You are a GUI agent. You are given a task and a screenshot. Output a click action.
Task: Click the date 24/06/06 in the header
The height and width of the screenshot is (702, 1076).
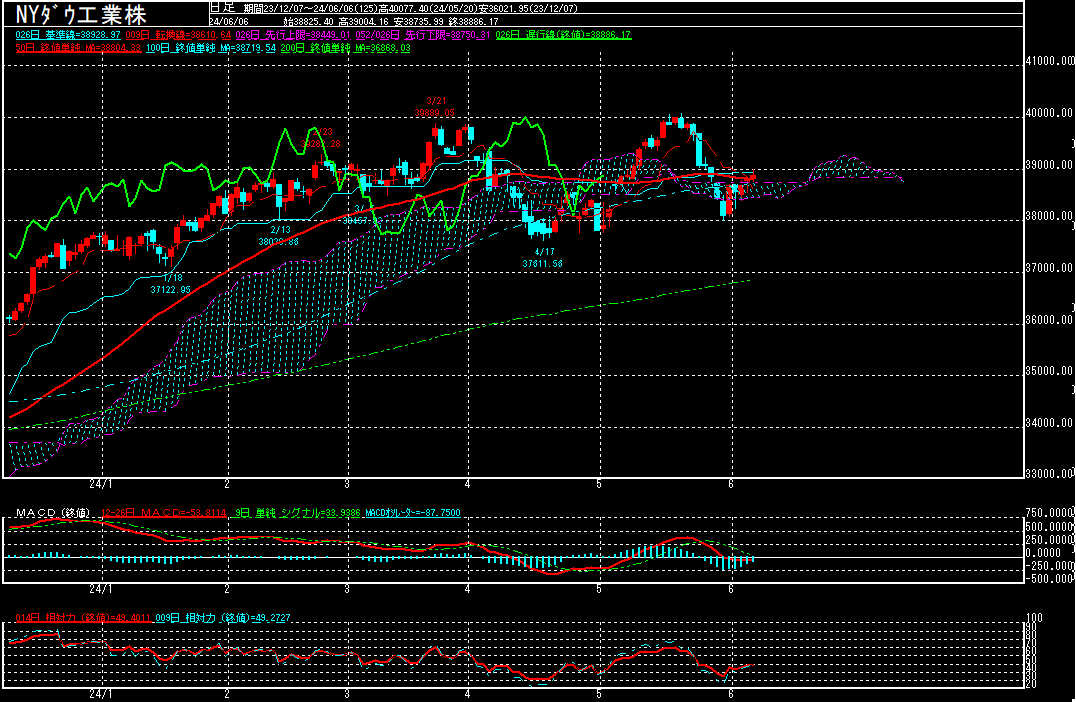(x=229, y=21)
